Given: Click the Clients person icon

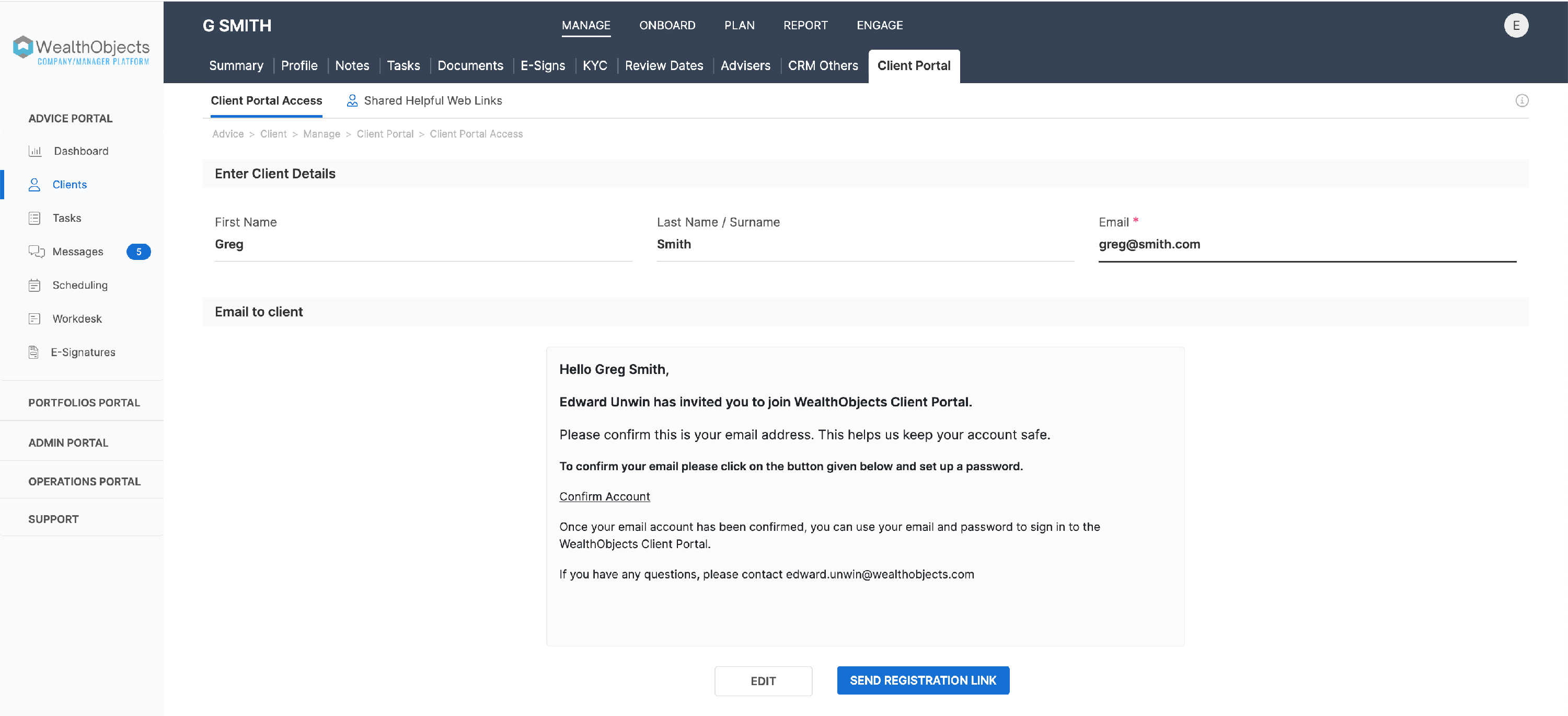Looking at the screenshot, I should point(34,185).
